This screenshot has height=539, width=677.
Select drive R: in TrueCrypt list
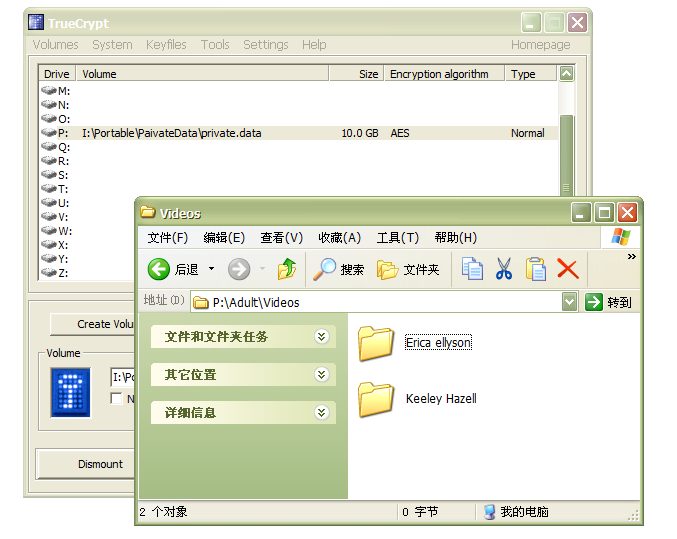pos(55,161)
